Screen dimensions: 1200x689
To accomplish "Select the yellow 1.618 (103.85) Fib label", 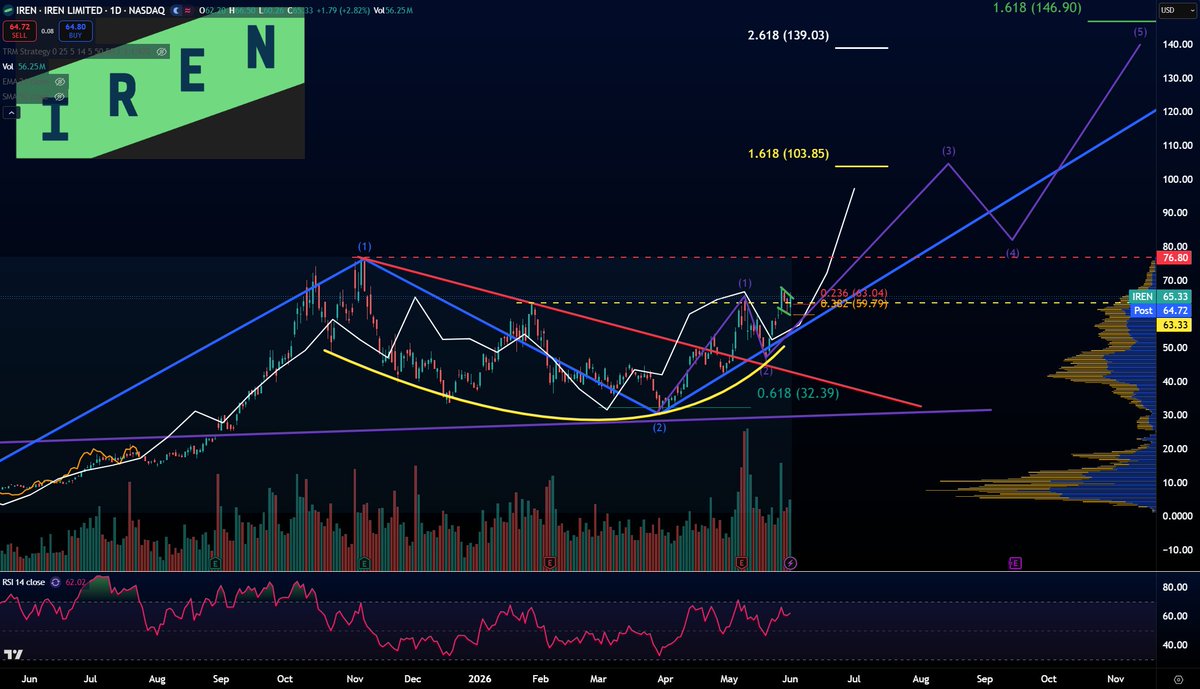I will (x=789, y=154).
